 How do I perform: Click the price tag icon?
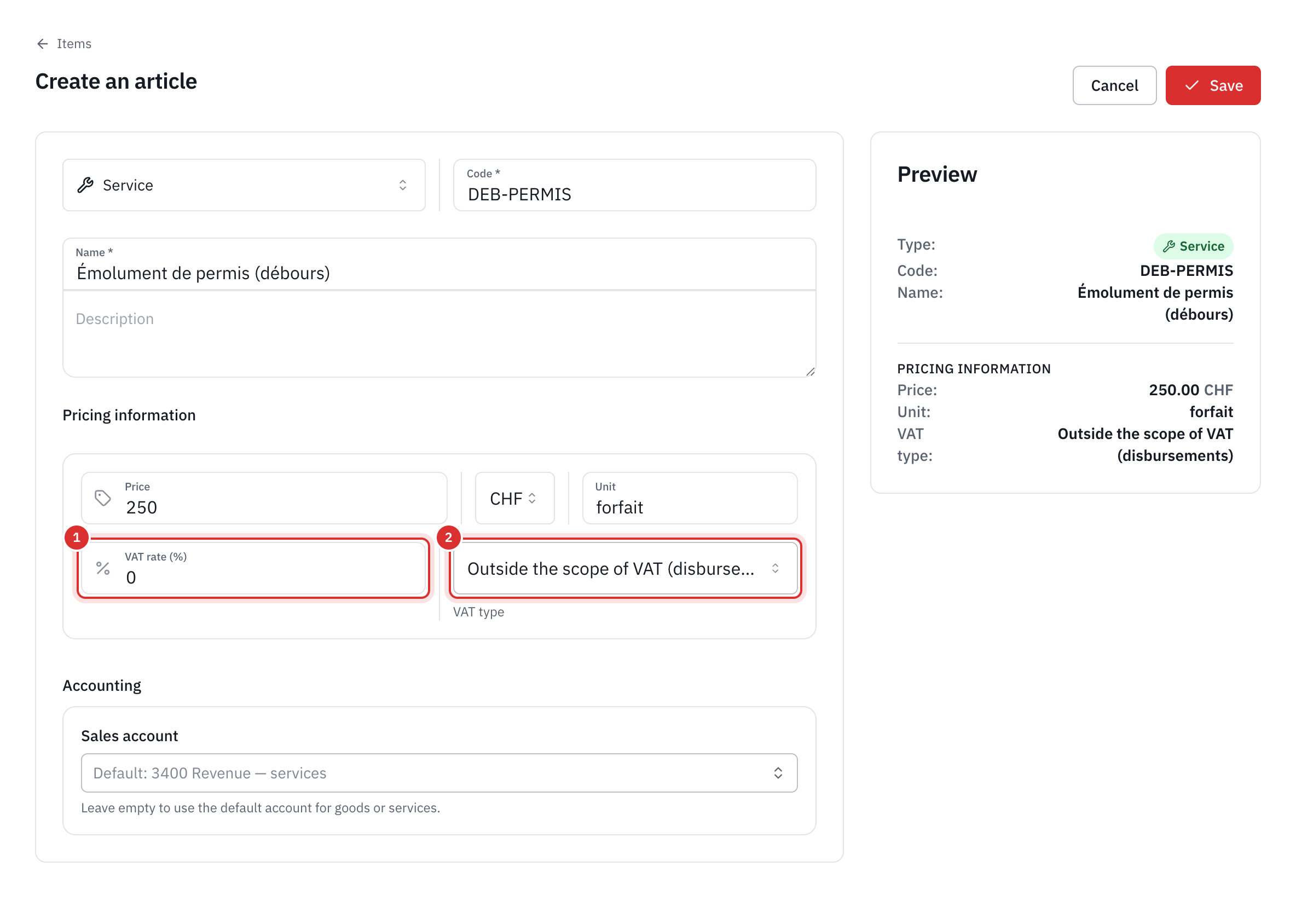[x=103, y=498]
